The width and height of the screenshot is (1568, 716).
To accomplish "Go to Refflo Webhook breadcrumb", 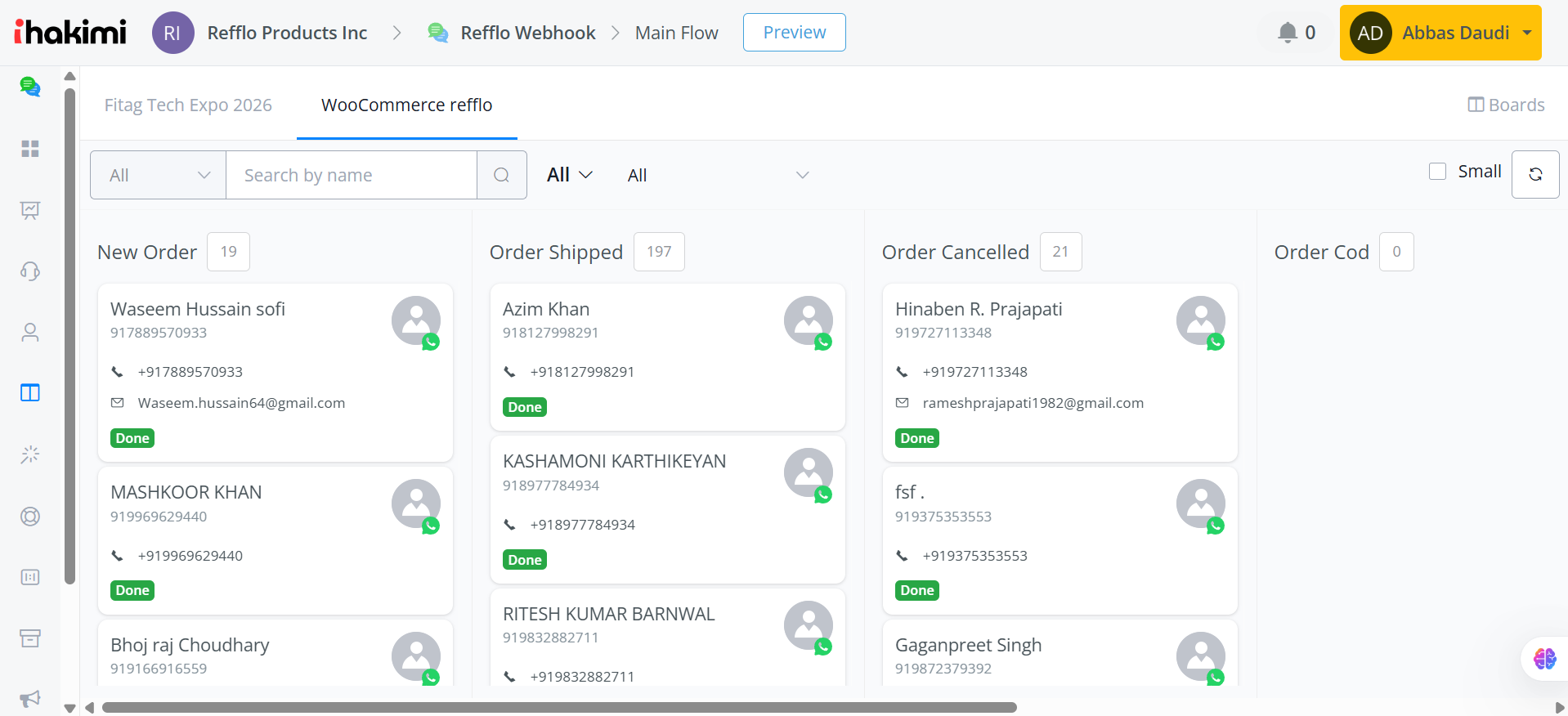I will point(528,33).
